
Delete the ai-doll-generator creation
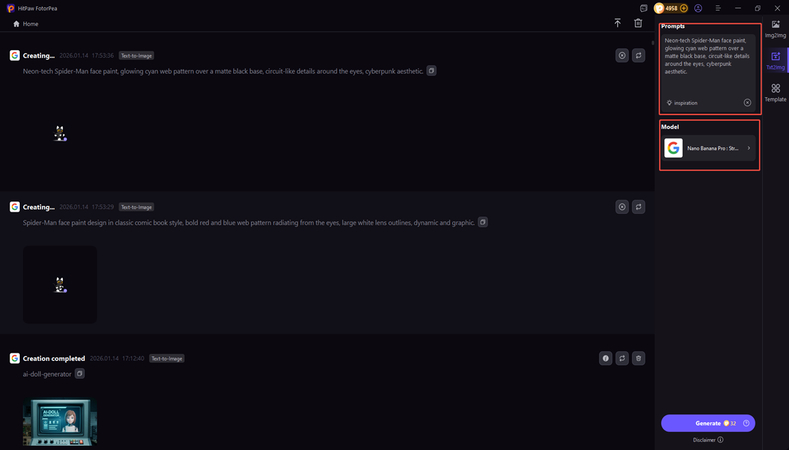[x=639, y=358]
